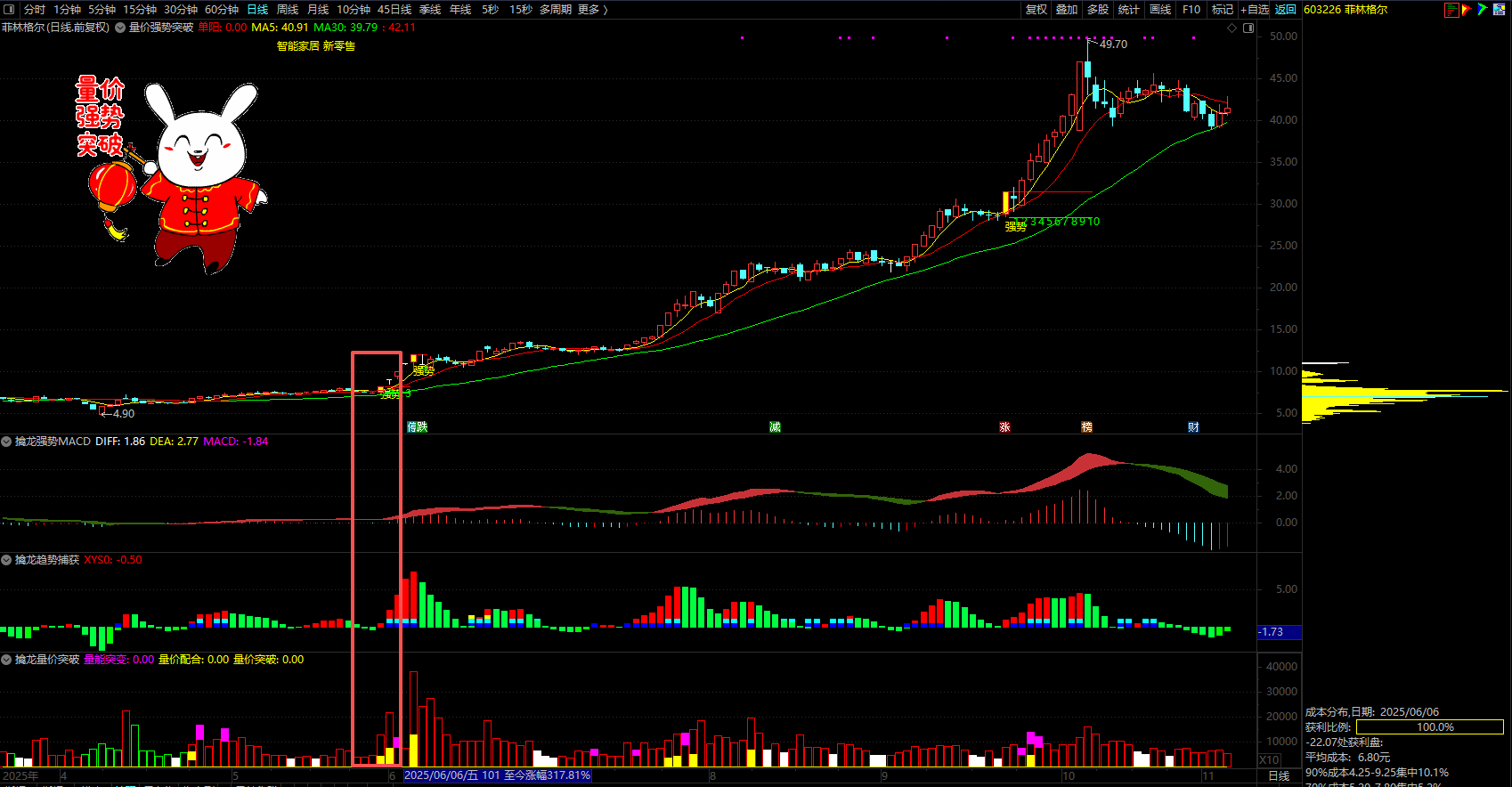Click the 财 event marker on chart
Image resolution: width=1512 pixels, height=787 pixels.
click(x=1193, y=427)
